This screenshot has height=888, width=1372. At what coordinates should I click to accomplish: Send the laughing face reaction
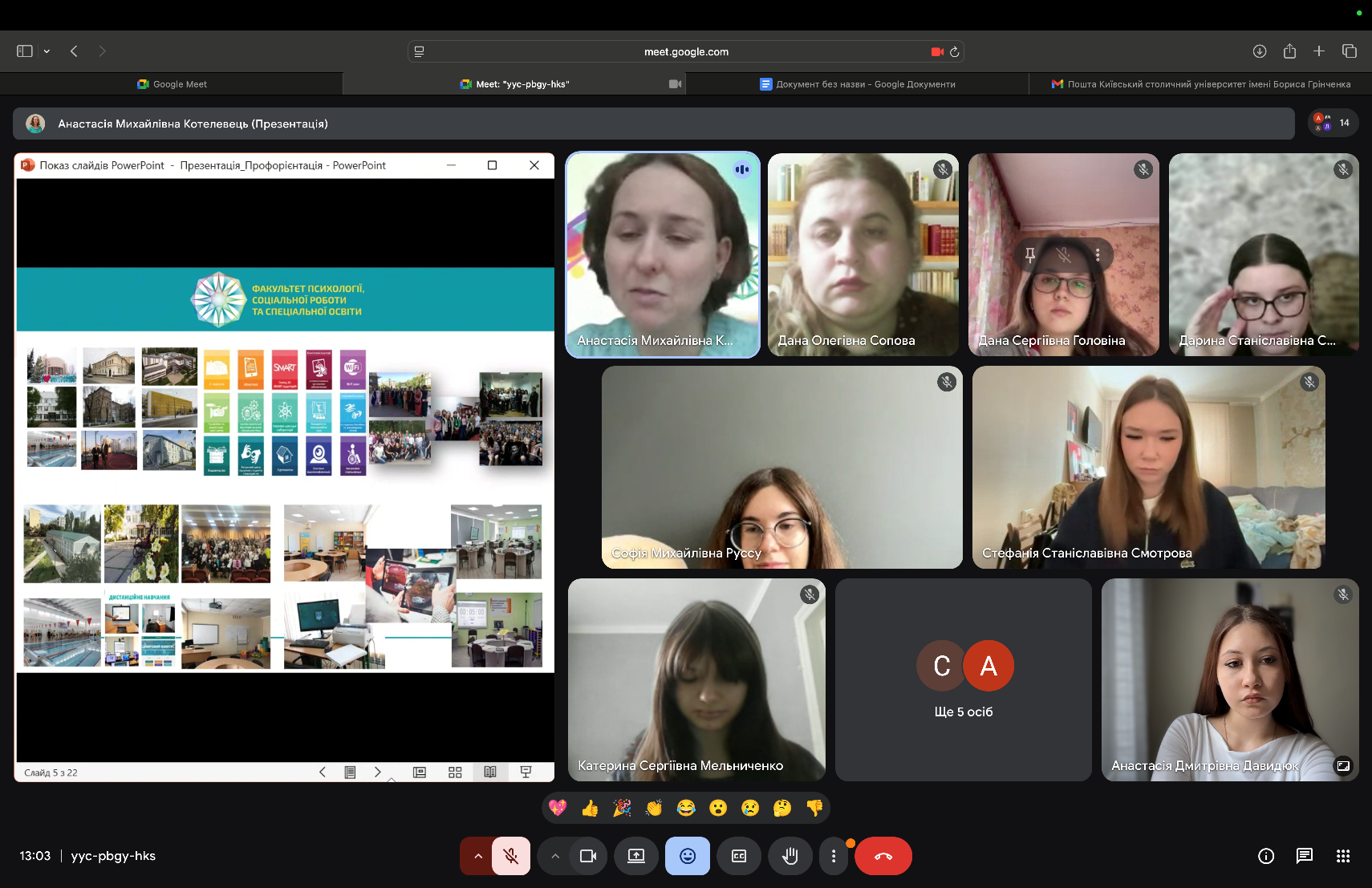(686, 808)
